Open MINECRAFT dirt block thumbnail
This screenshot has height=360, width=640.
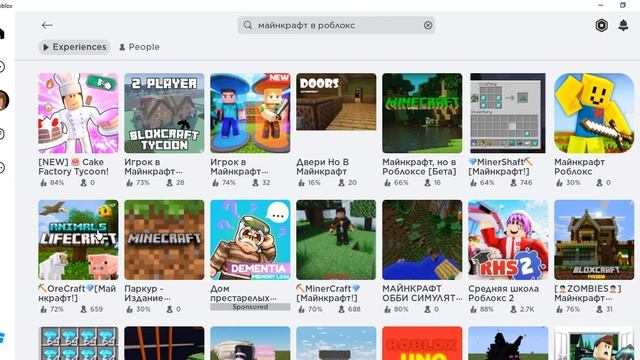click(164, 240)
